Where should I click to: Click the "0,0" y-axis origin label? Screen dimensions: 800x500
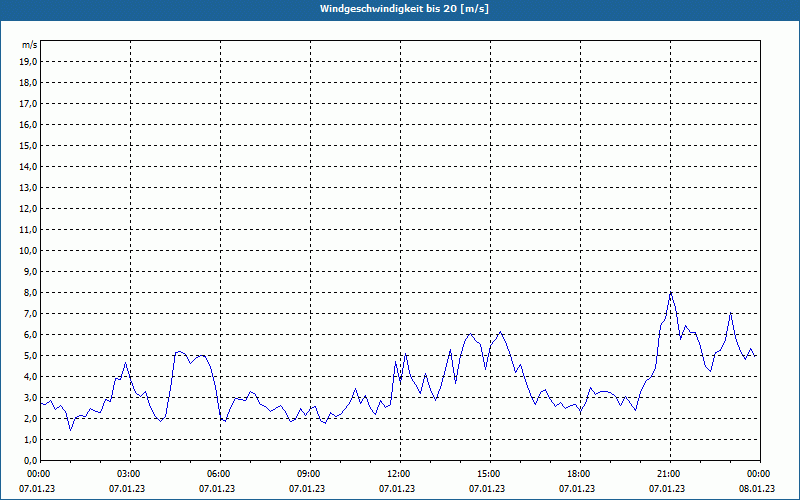31,460
